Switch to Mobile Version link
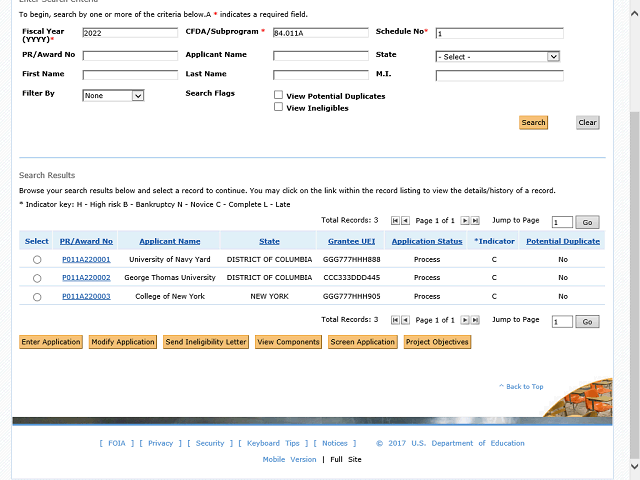640x480 pixels. point(289,460)
